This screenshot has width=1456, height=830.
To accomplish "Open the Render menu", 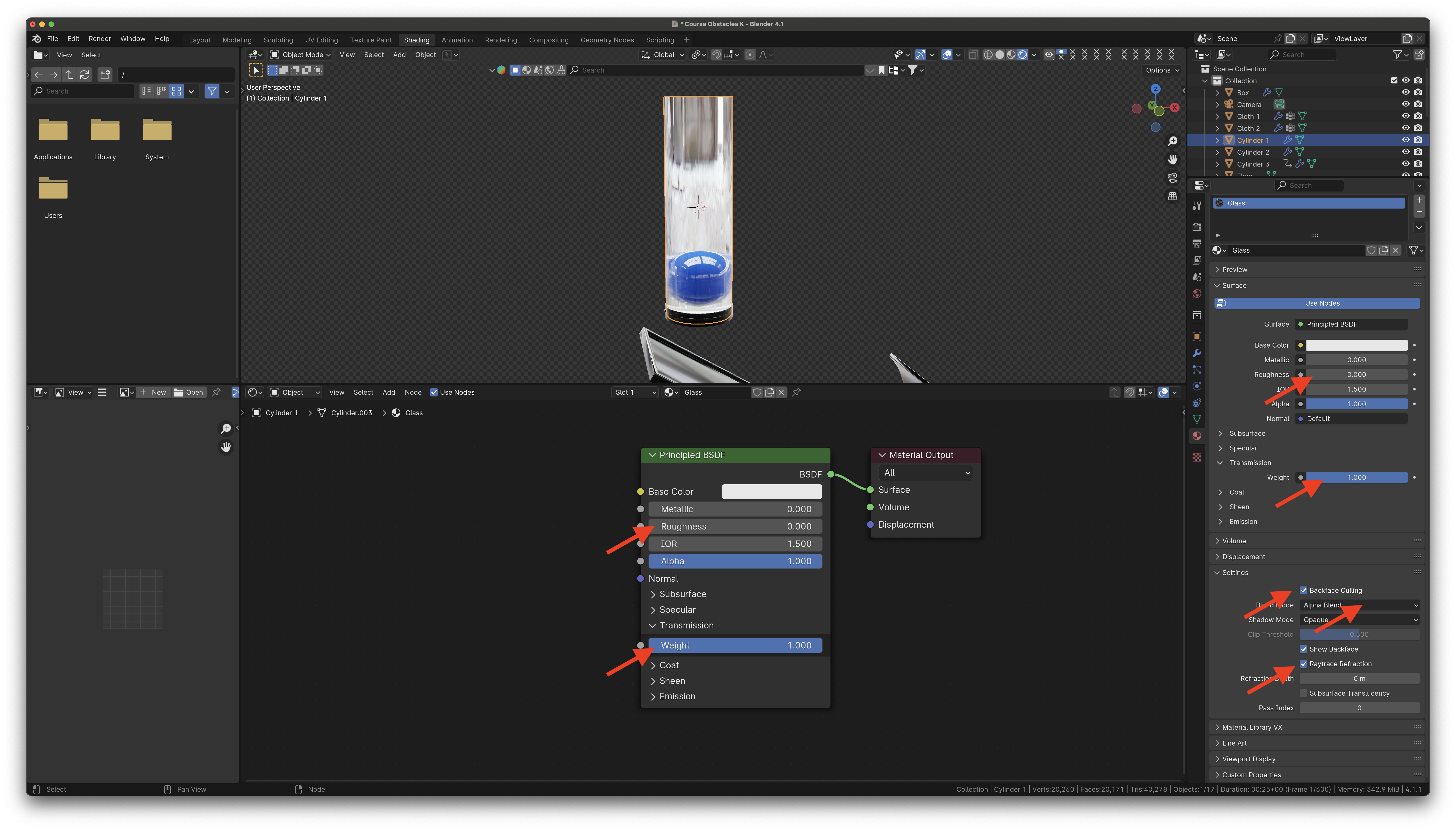I will 100,39.
